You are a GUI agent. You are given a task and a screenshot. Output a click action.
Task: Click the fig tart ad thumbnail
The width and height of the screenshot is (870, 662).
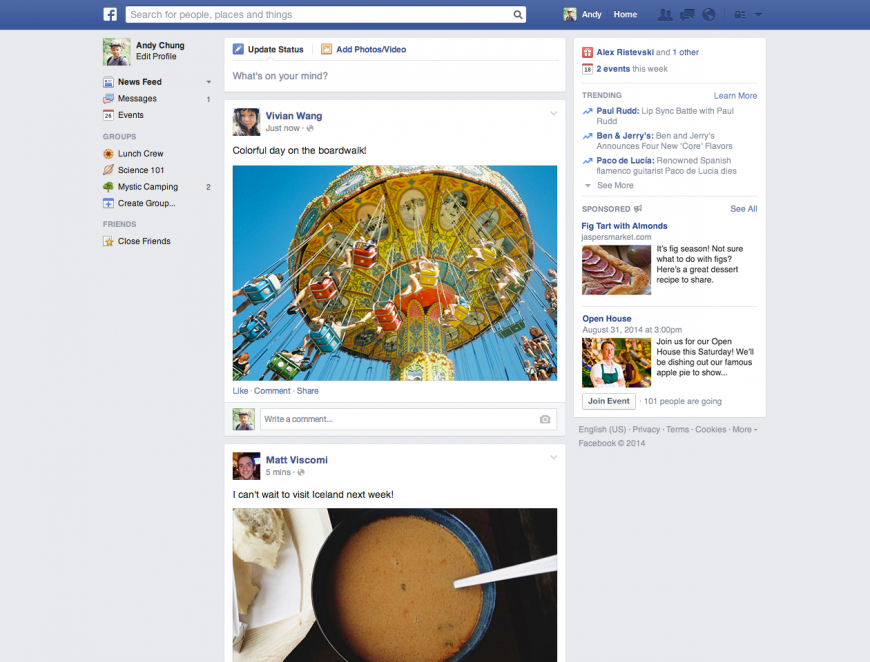tap(616, 270)
